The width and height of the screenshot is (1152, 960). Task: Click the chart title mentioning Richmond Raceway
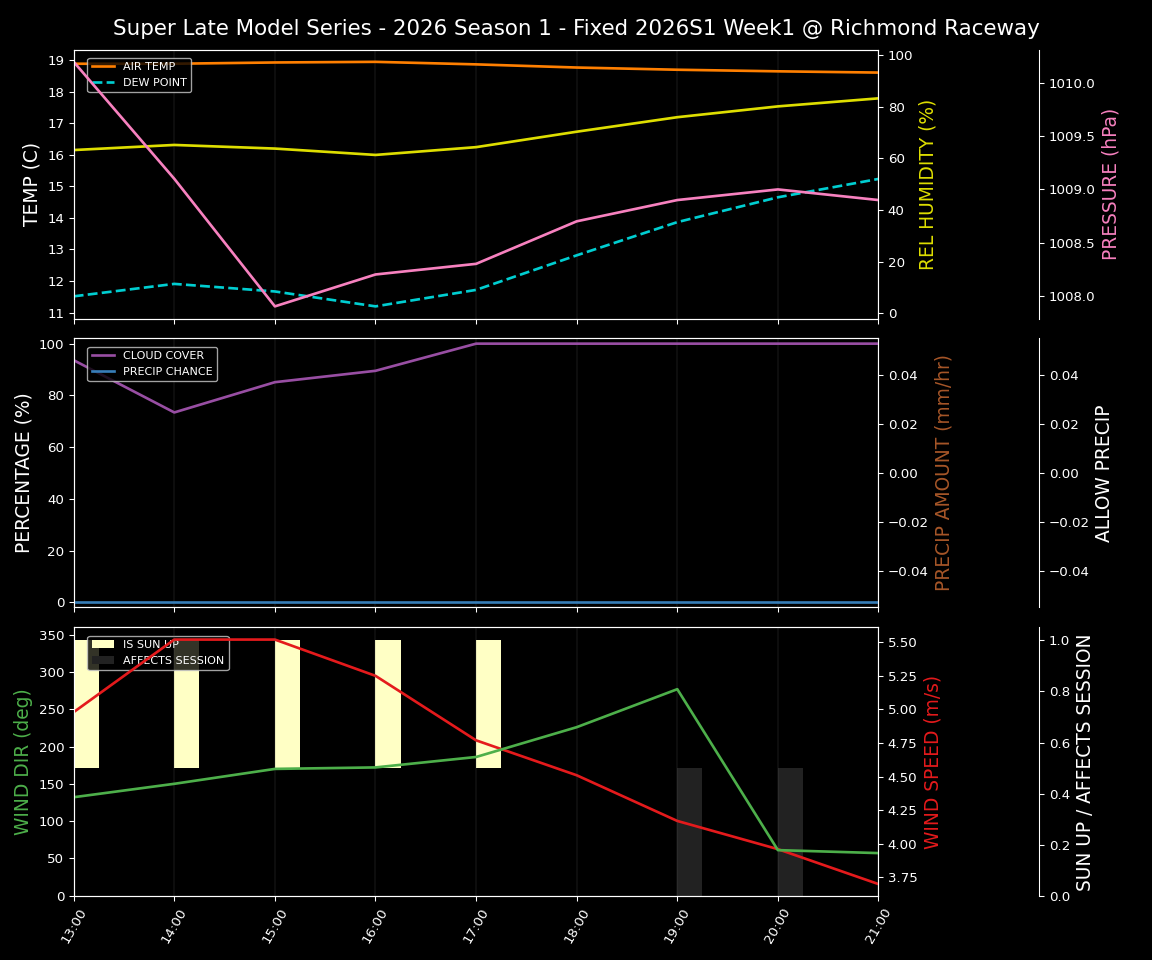click(576, 27)
